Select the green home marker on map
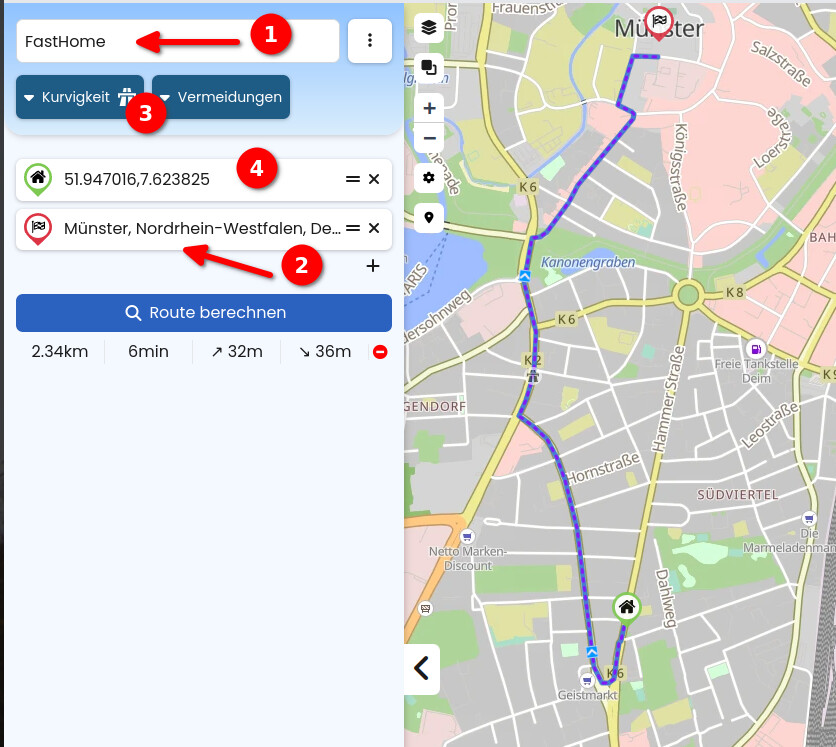This screenshot has width=836, height=747. pyautogui.click(x=627, y=606)
